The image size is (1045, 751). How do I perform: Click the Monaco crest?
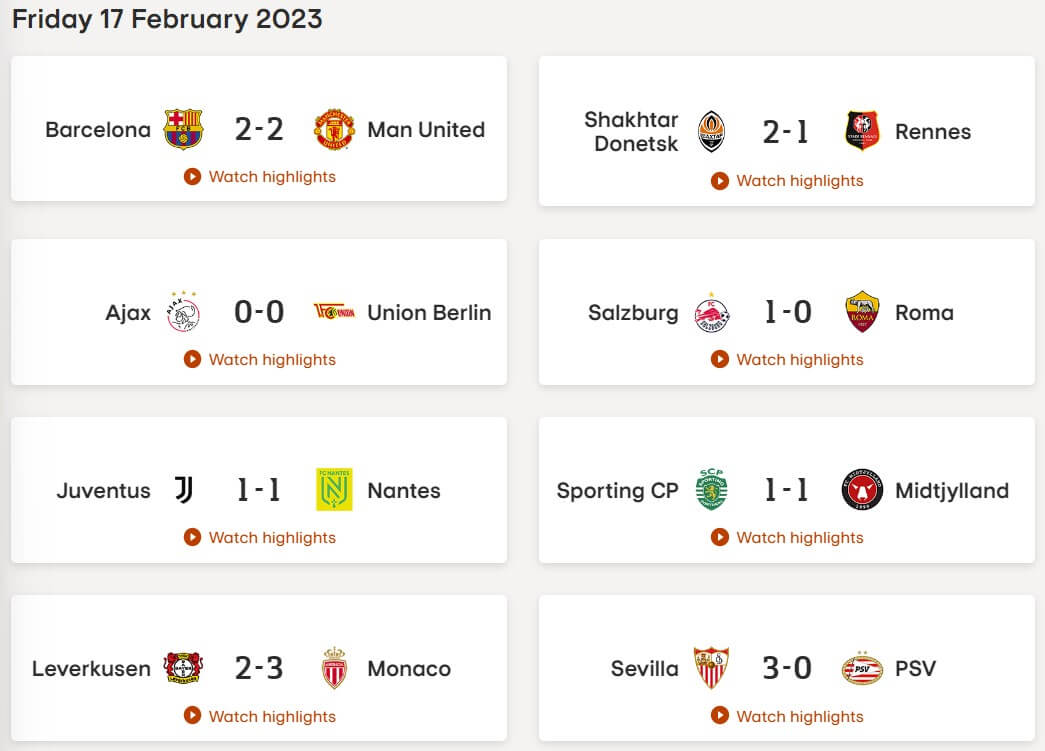click(334, 668)
